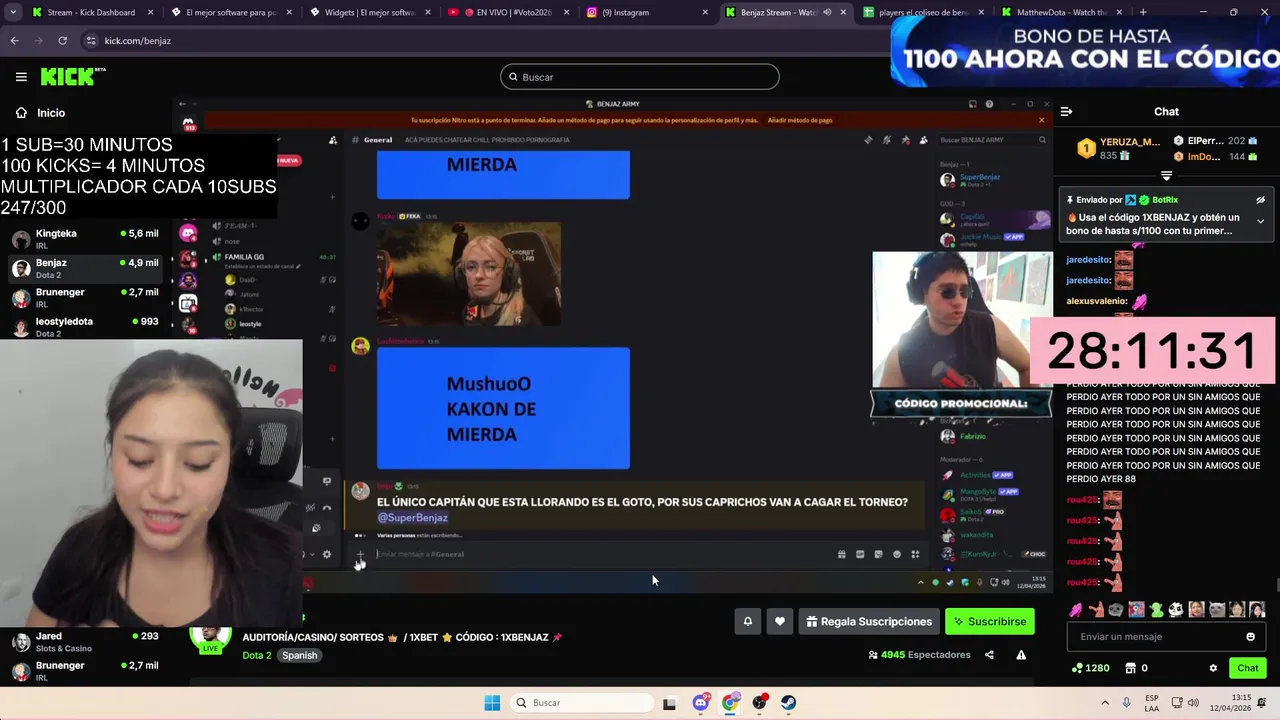Click alexusvalenio chat username
This screenshot has height=720, width=1280.
pyautogui.click(x=1096, y=301)
